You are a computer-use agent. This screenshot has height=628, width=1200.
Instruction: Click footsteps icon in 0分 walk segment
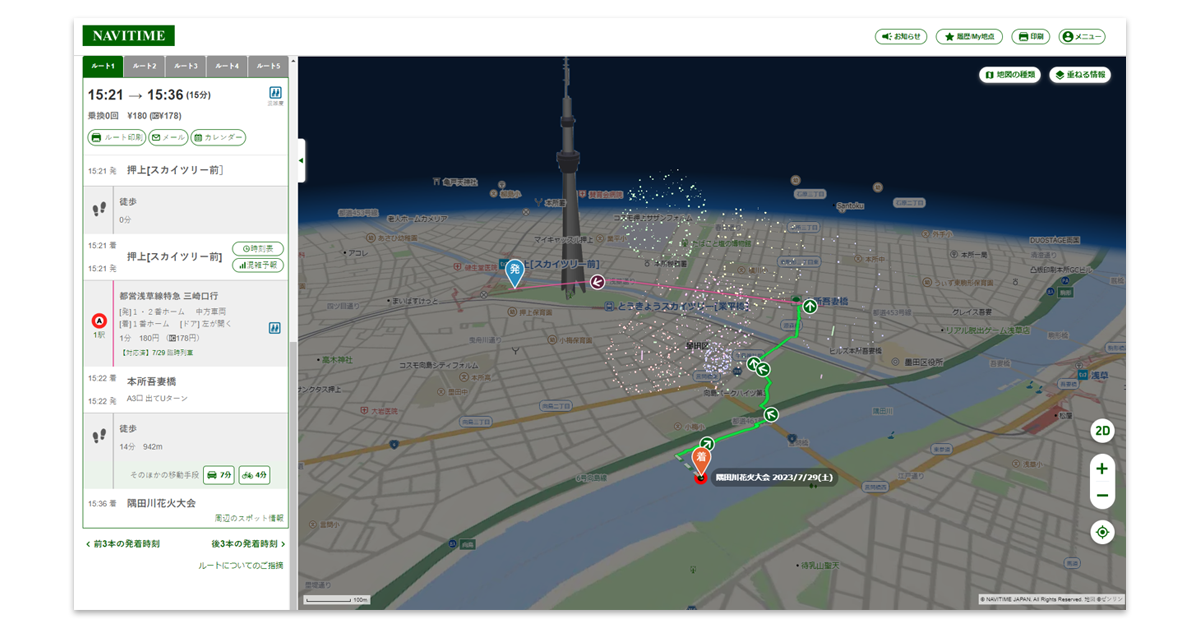tap(99, 209)
